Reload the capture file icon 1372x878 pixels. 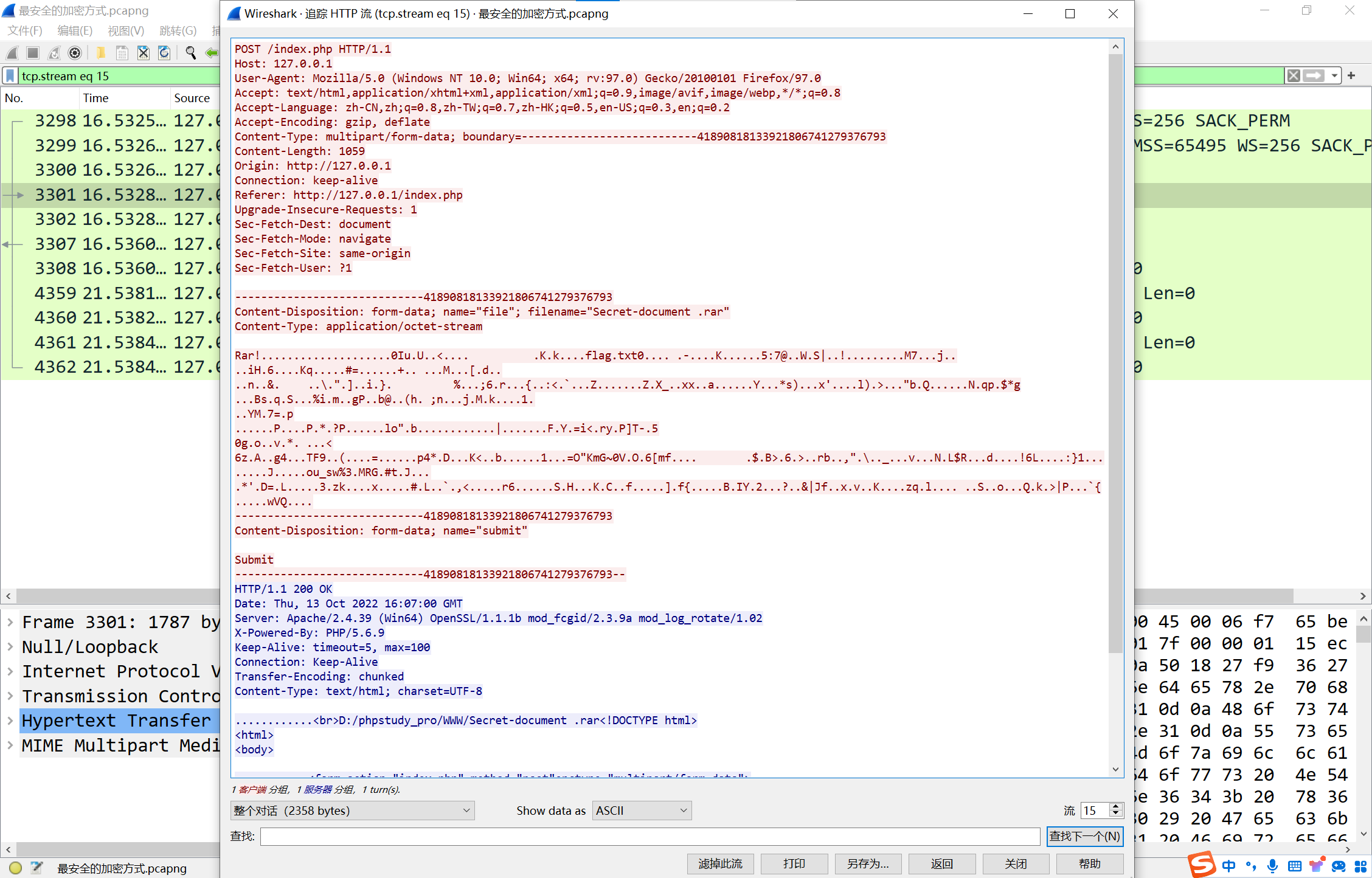click(x=164, y=54)
